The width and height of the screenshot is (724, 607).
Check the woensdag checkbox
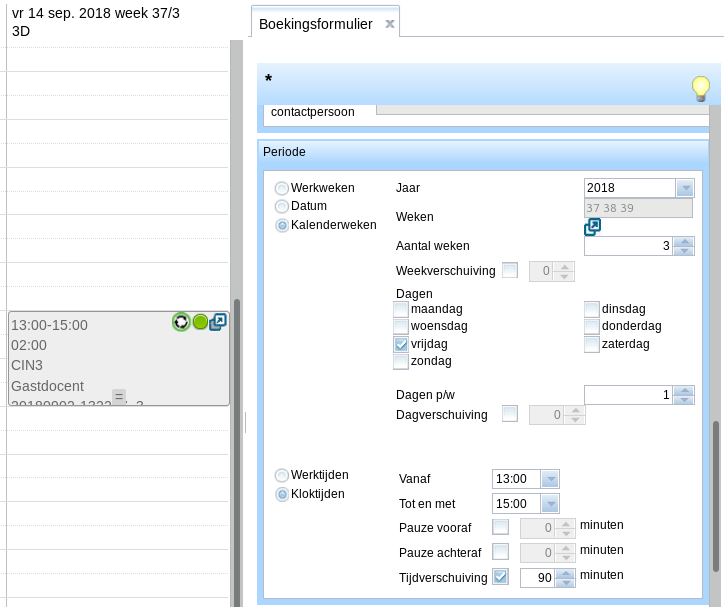(401, 326)
